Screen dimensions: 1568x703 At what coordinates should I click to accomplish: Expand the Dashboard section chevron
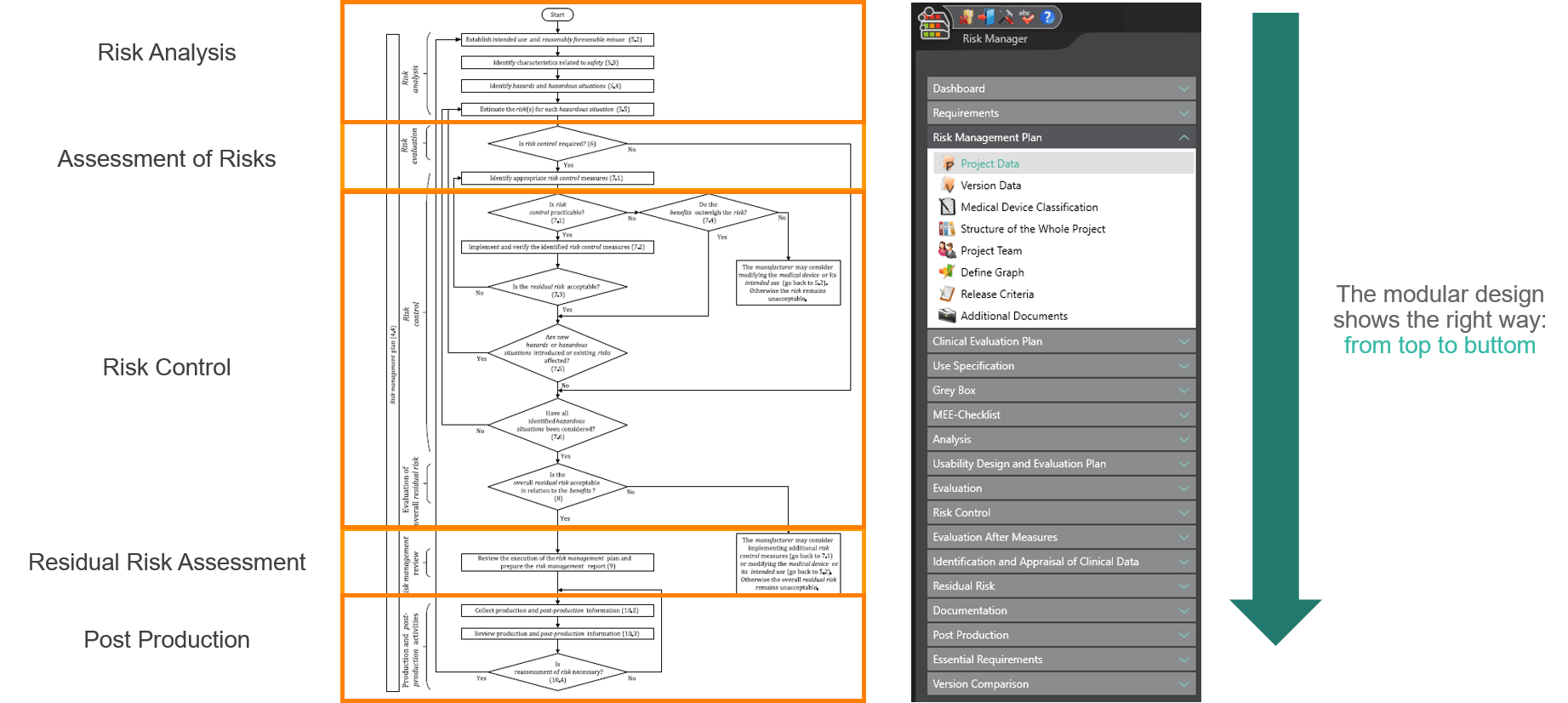[x=1183, y=89]
